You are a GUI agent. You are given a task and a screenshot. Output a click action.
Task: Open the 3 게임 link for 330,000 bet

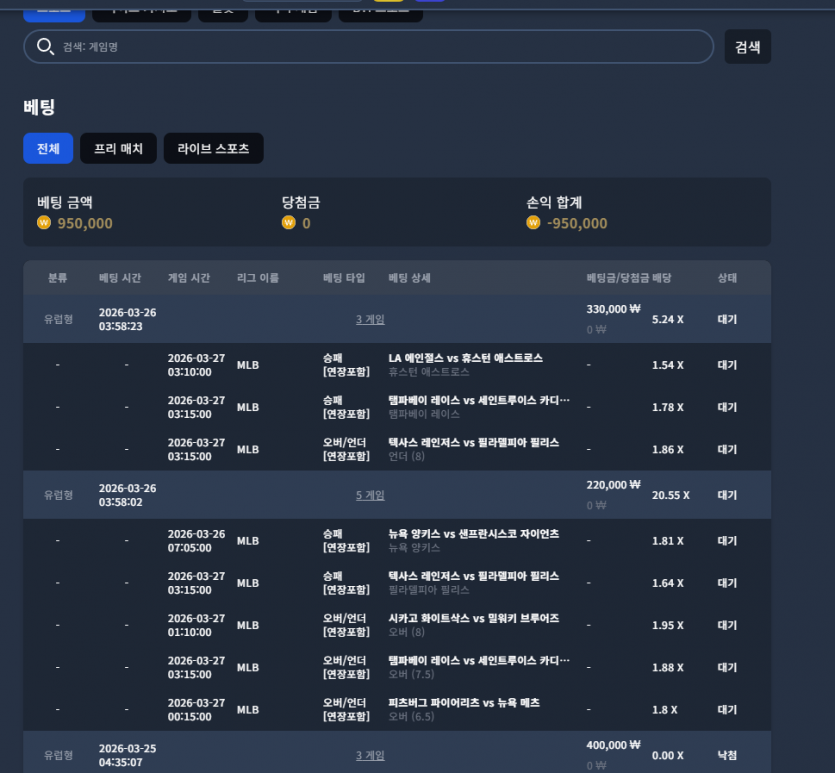370,319
